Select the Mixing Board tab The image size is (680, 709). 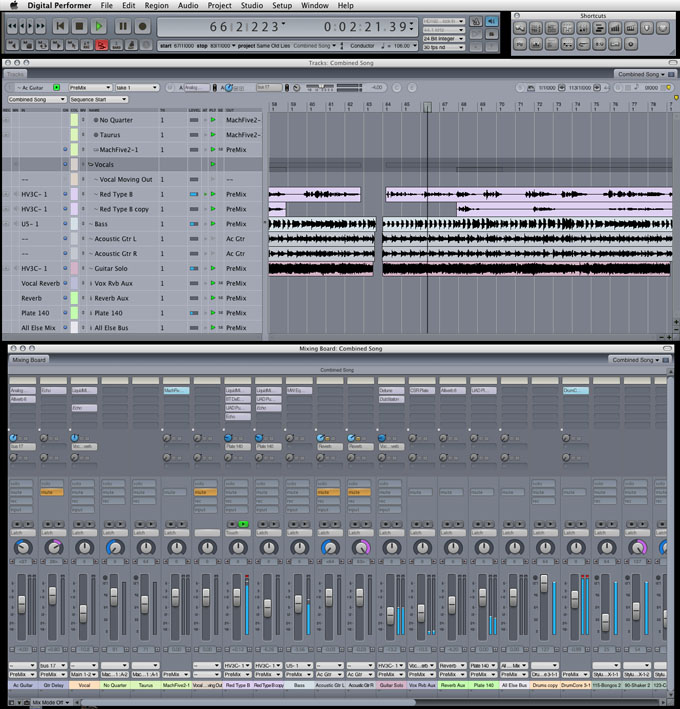click(x=29, y=360)
